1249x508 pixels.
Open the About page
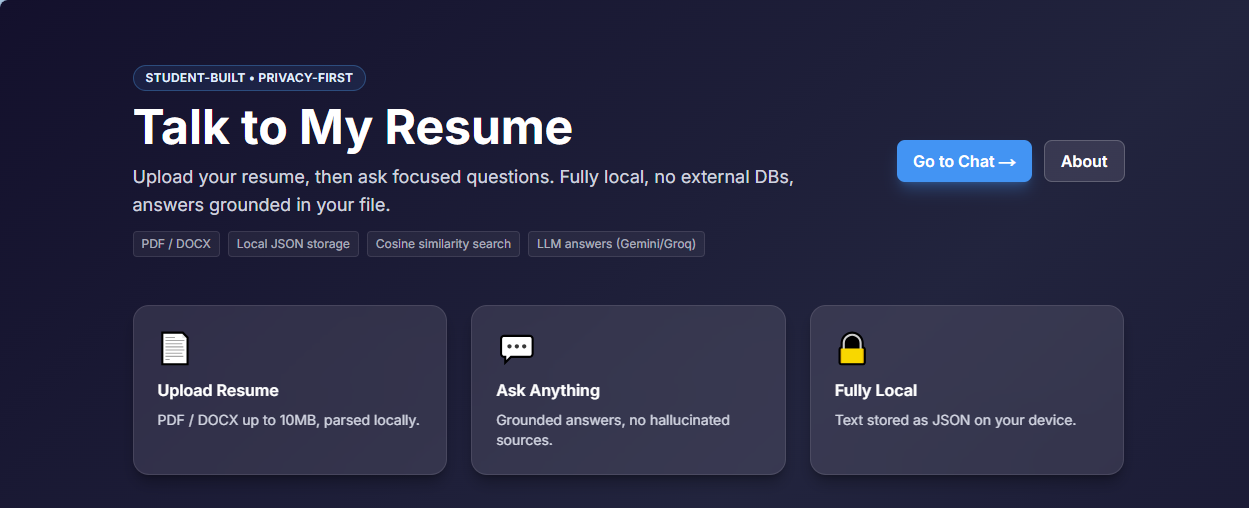pos(1084,161)
